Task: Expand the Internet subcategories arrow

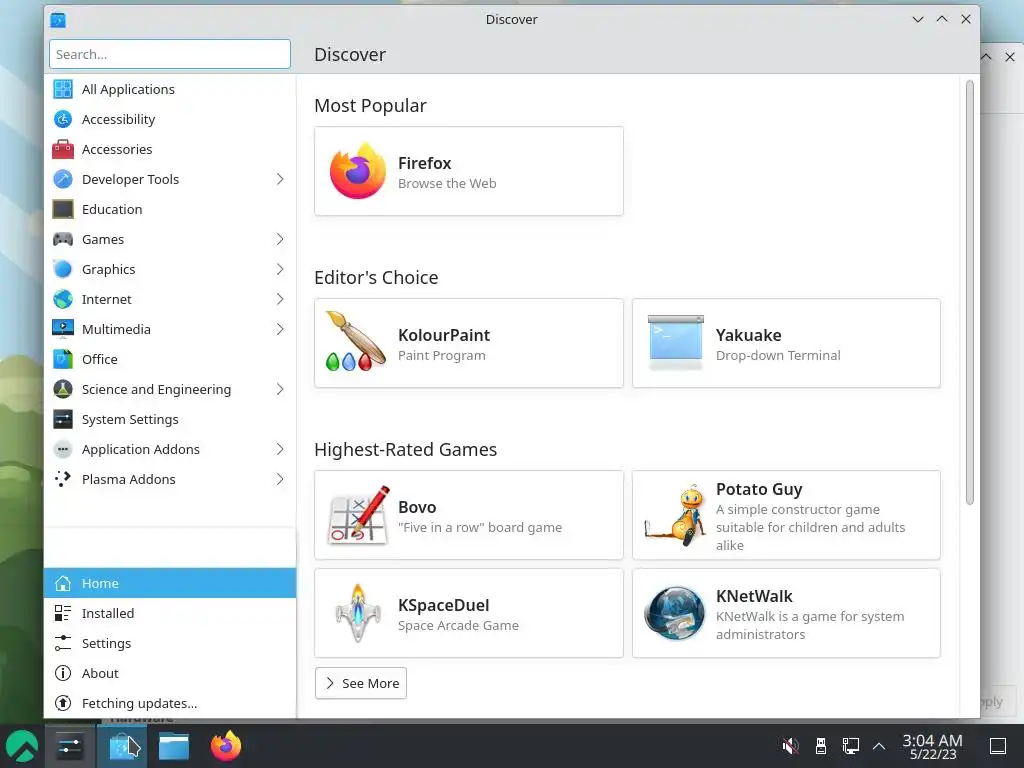Action: tap(280, 299)
